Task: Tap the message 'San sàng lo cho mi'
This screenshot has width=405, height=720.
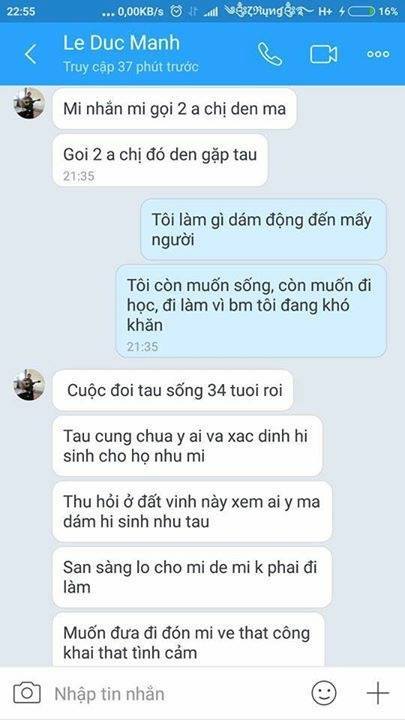Action: coord(192,577)
